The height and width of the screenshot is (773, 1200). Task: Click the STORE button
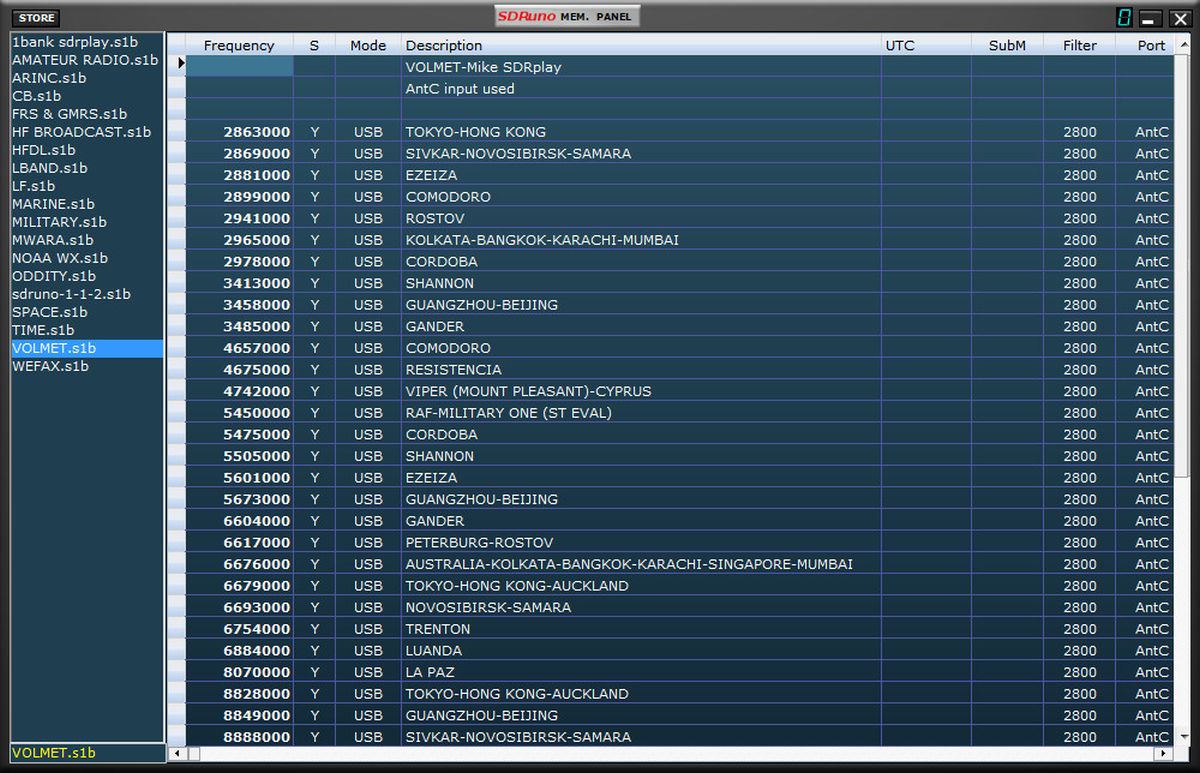[x=38, y=18]
